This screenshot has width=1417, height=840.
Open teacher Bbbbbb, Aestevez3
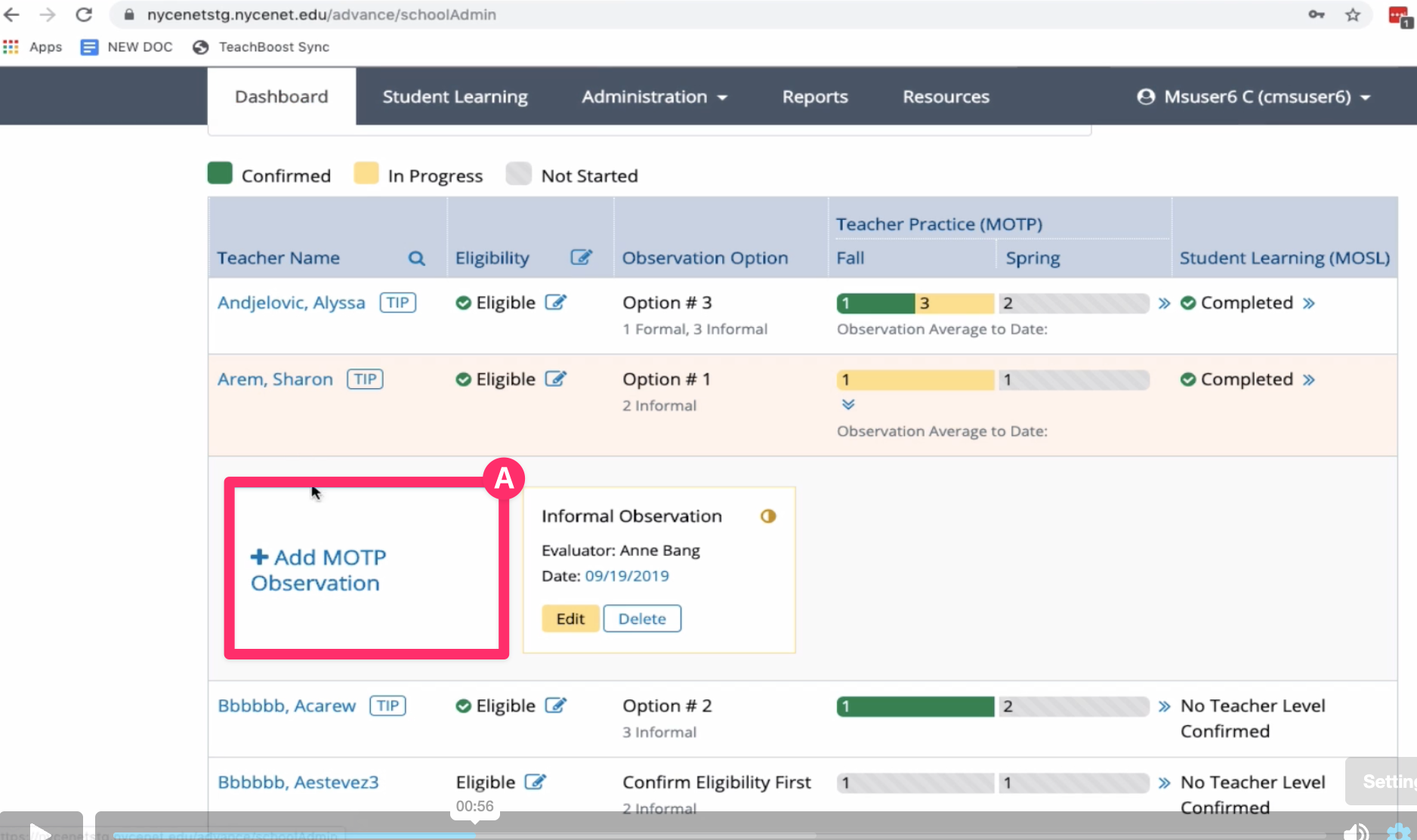[x=298, y=782]
